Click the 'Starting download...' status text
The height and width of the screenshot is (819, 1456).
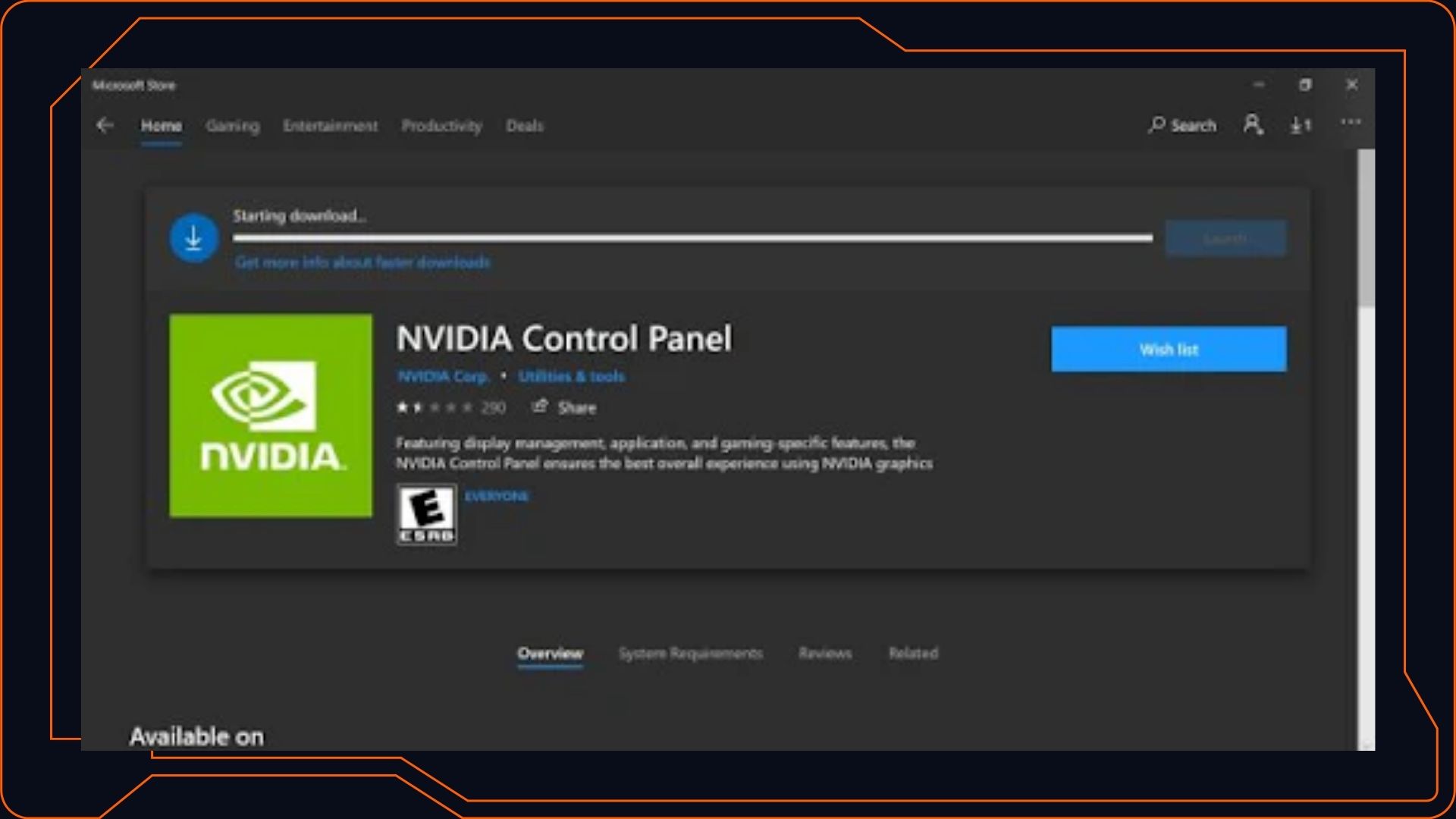[299, 216]
